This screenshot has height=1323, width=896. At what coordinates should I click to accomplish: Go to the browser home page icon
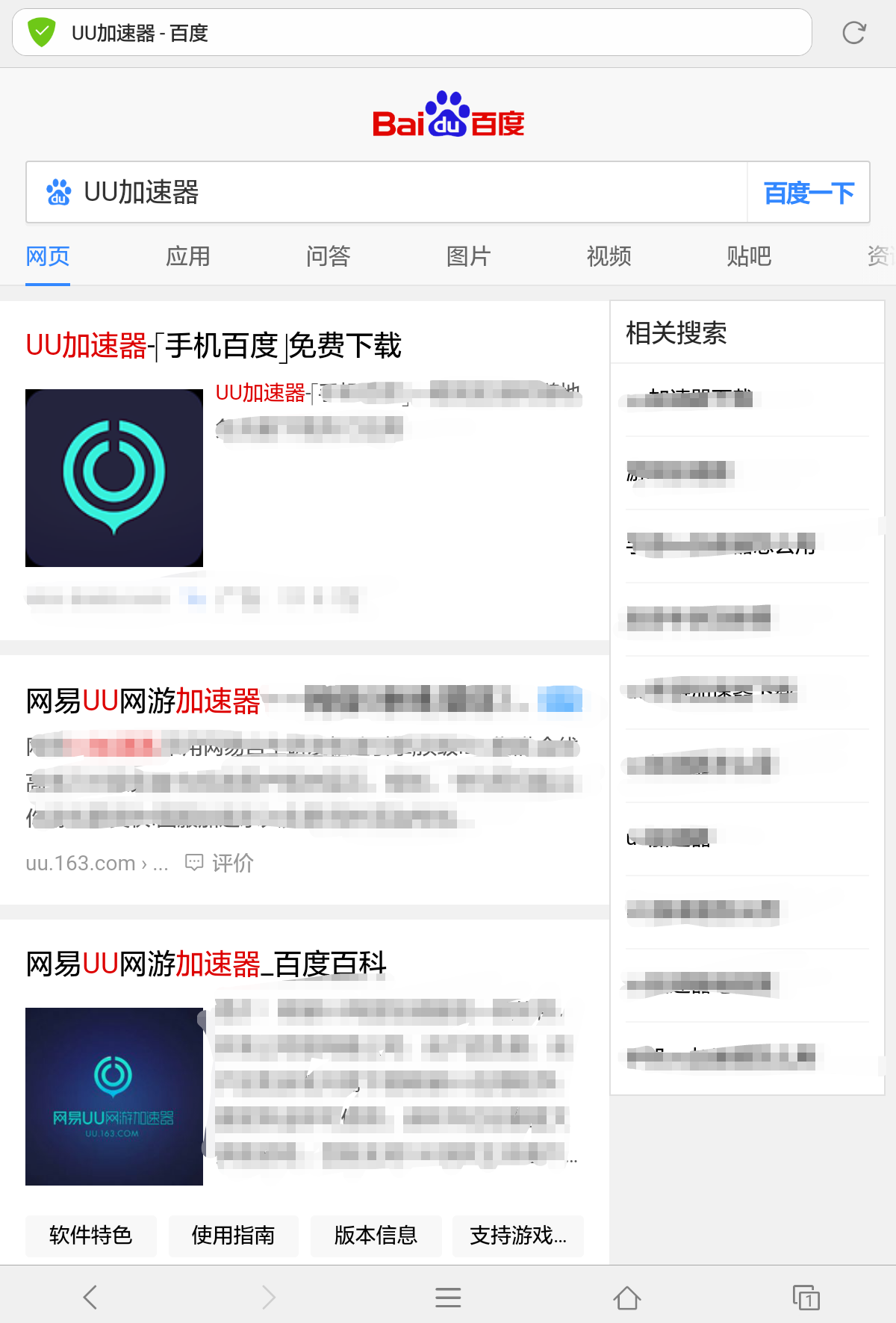tap(627, 1297)
